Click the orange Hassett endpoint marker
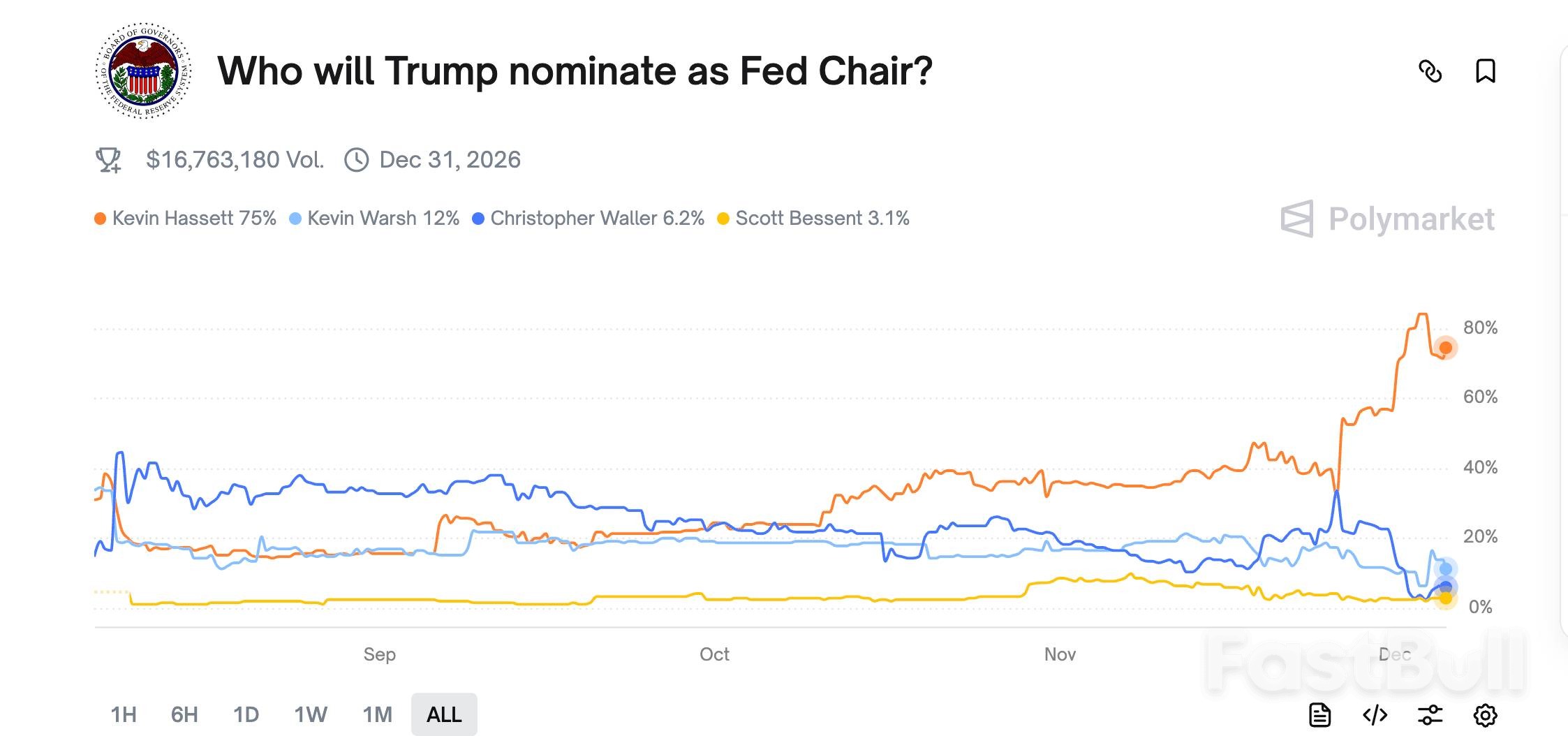The width and height of the screenshot is (1568, 736). (x=1446, y=348)
